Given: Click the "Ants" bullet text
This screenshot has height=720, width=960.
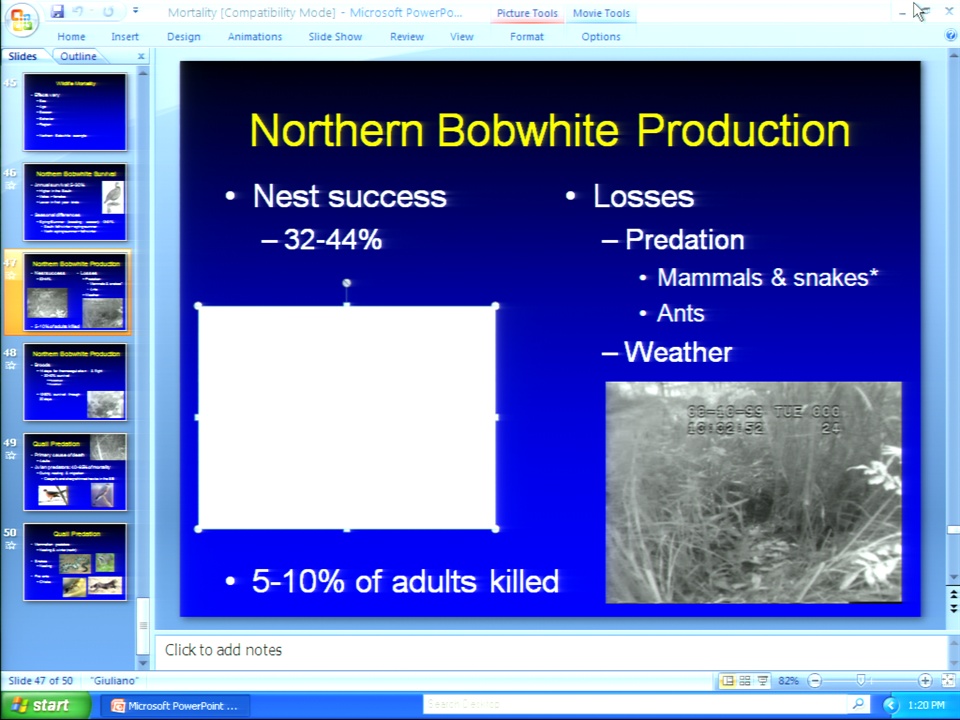Looking at the screenshot, I should [x=681, y=313].
